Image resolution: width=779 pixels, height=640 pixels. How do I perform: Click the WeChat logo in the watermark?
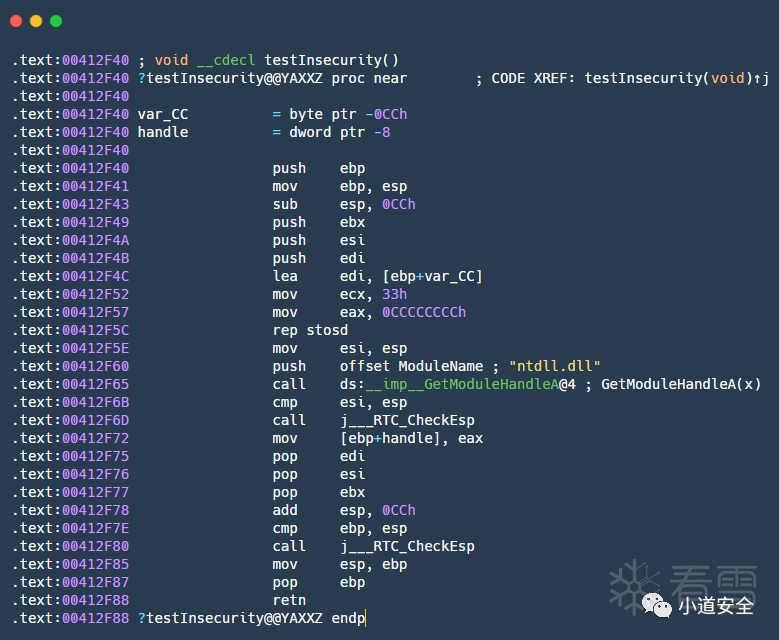657,605
